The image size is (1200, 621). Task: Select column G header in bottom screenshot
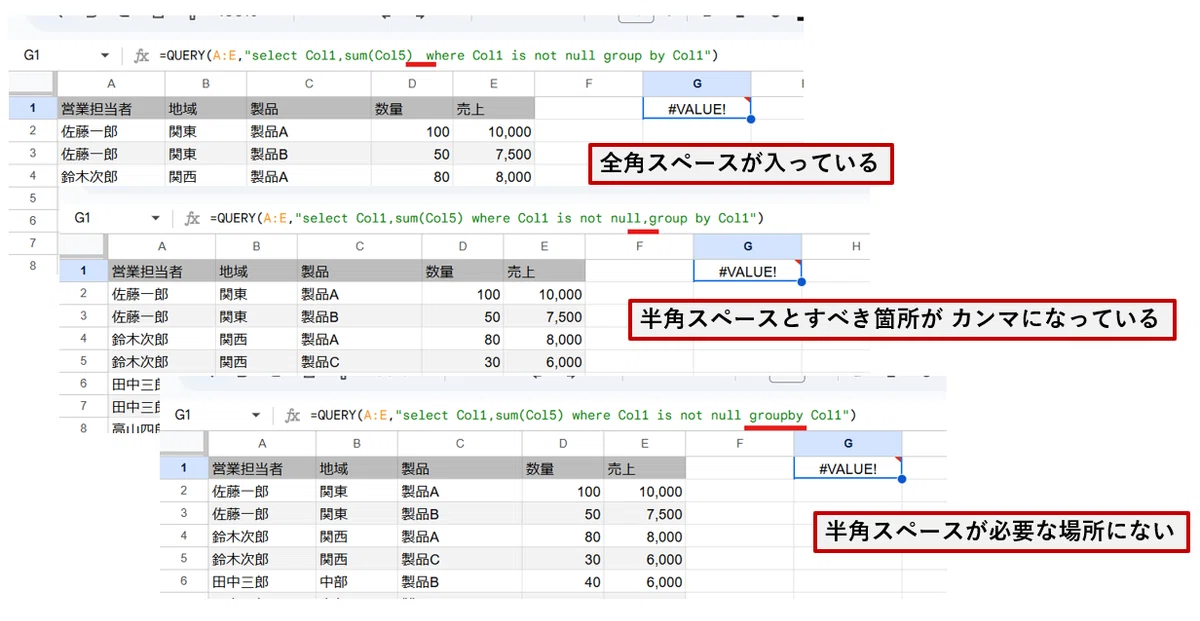848,443
